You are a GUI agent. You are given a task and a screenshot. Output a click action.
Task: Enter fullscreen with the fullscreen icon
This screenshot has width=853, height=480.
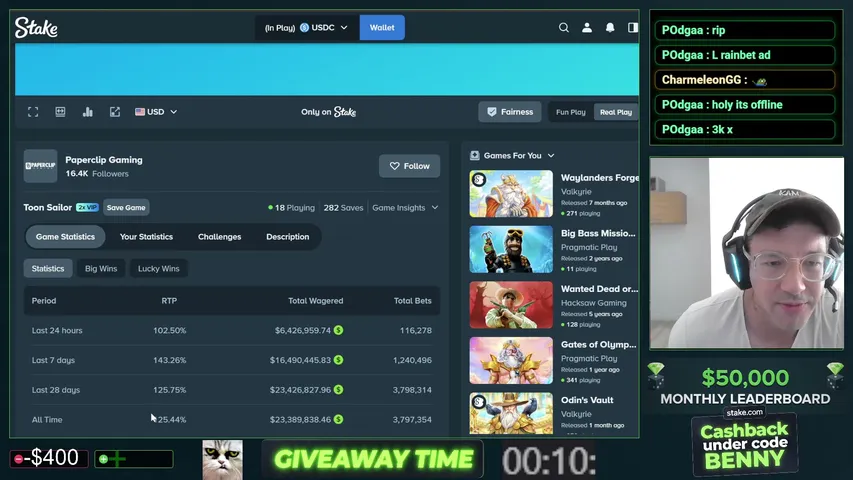click(x=33, y=112)
